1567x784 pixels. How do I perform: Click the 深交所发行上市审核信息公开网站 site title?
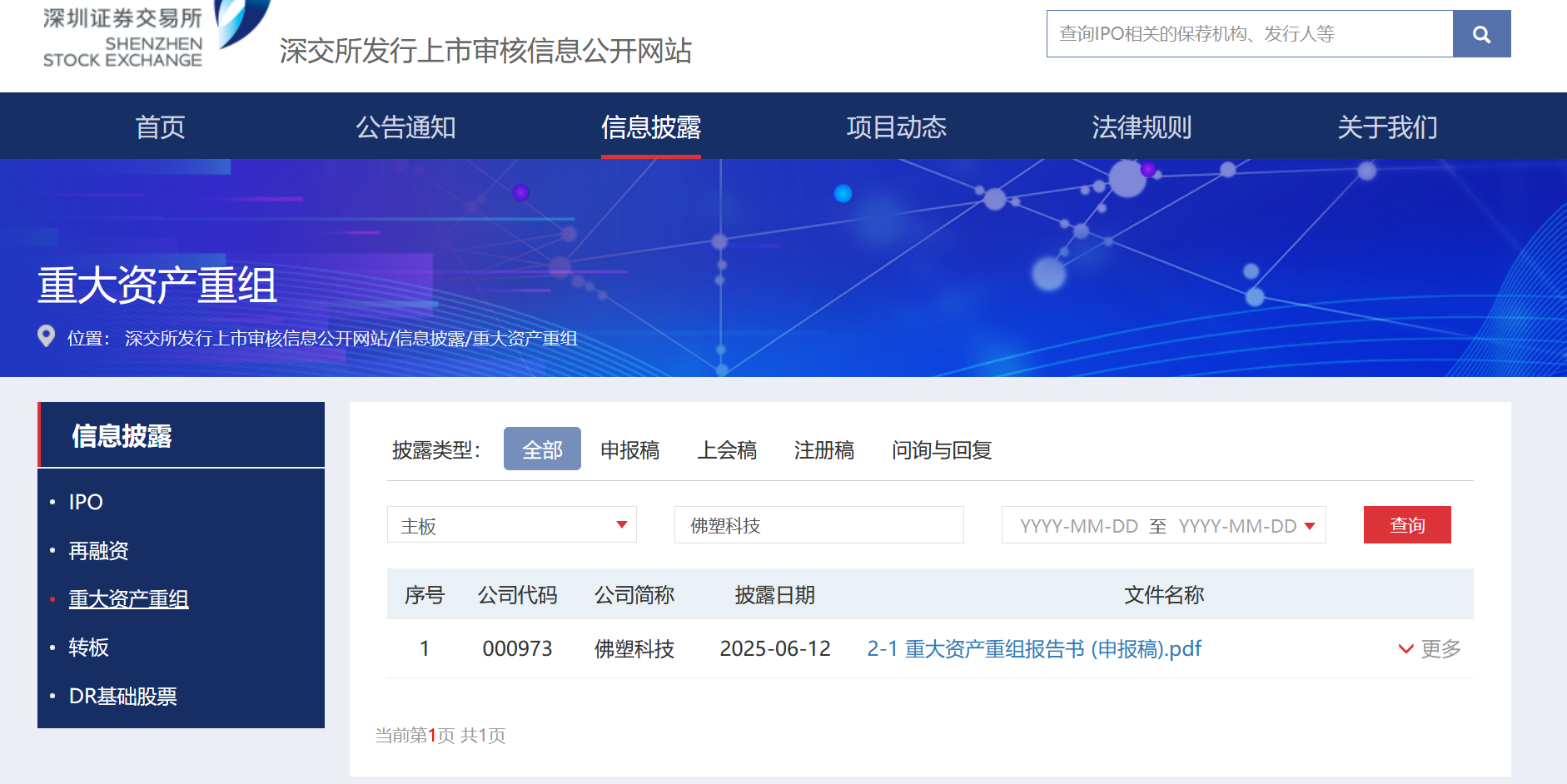pos(485,51)
